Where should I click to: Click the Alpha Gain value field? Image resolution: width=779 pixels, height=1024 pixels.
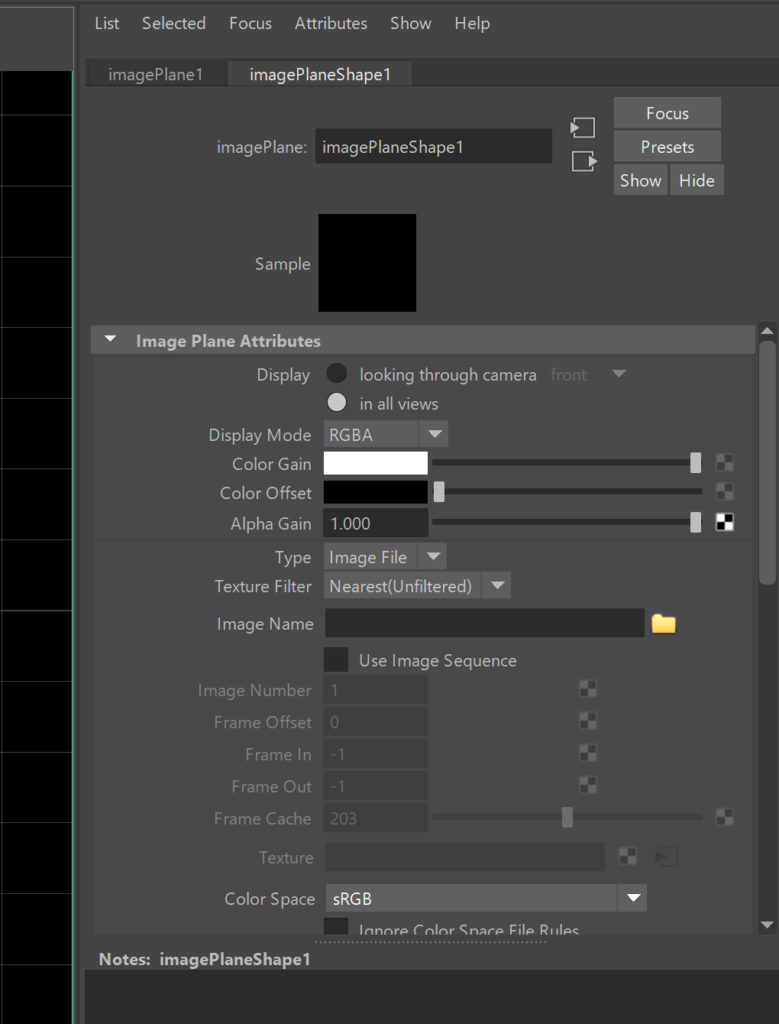click(375, 523)
